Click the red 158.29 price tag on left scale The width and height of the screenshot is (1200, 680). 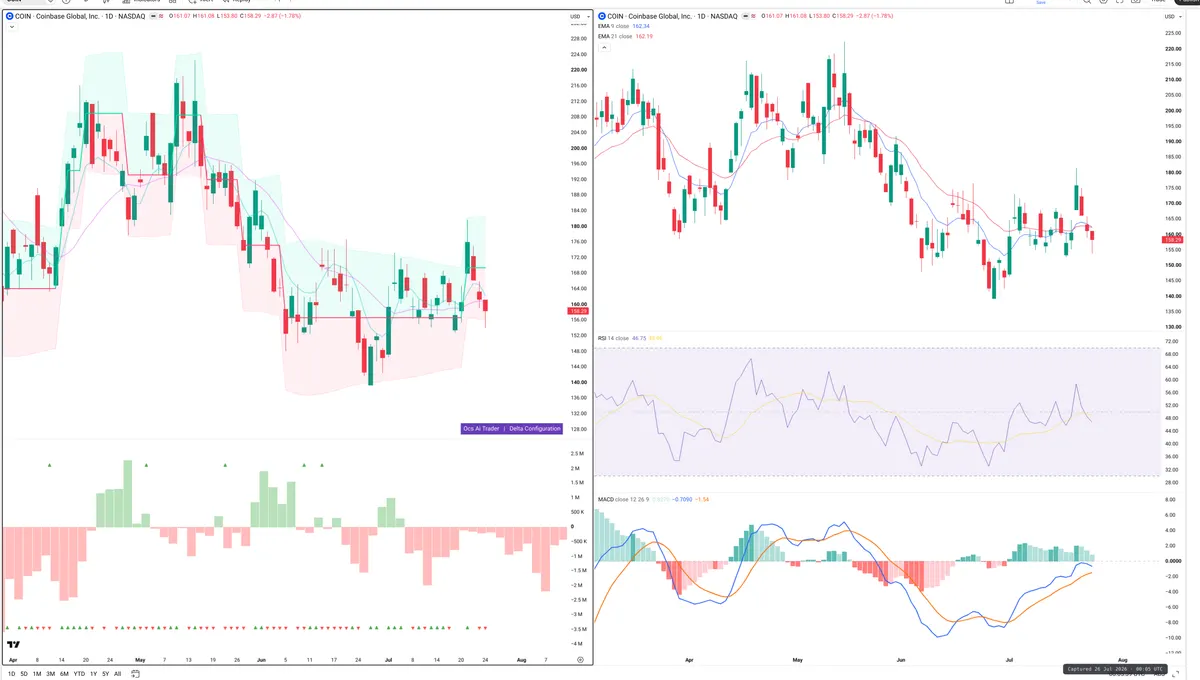coord(577,311)
